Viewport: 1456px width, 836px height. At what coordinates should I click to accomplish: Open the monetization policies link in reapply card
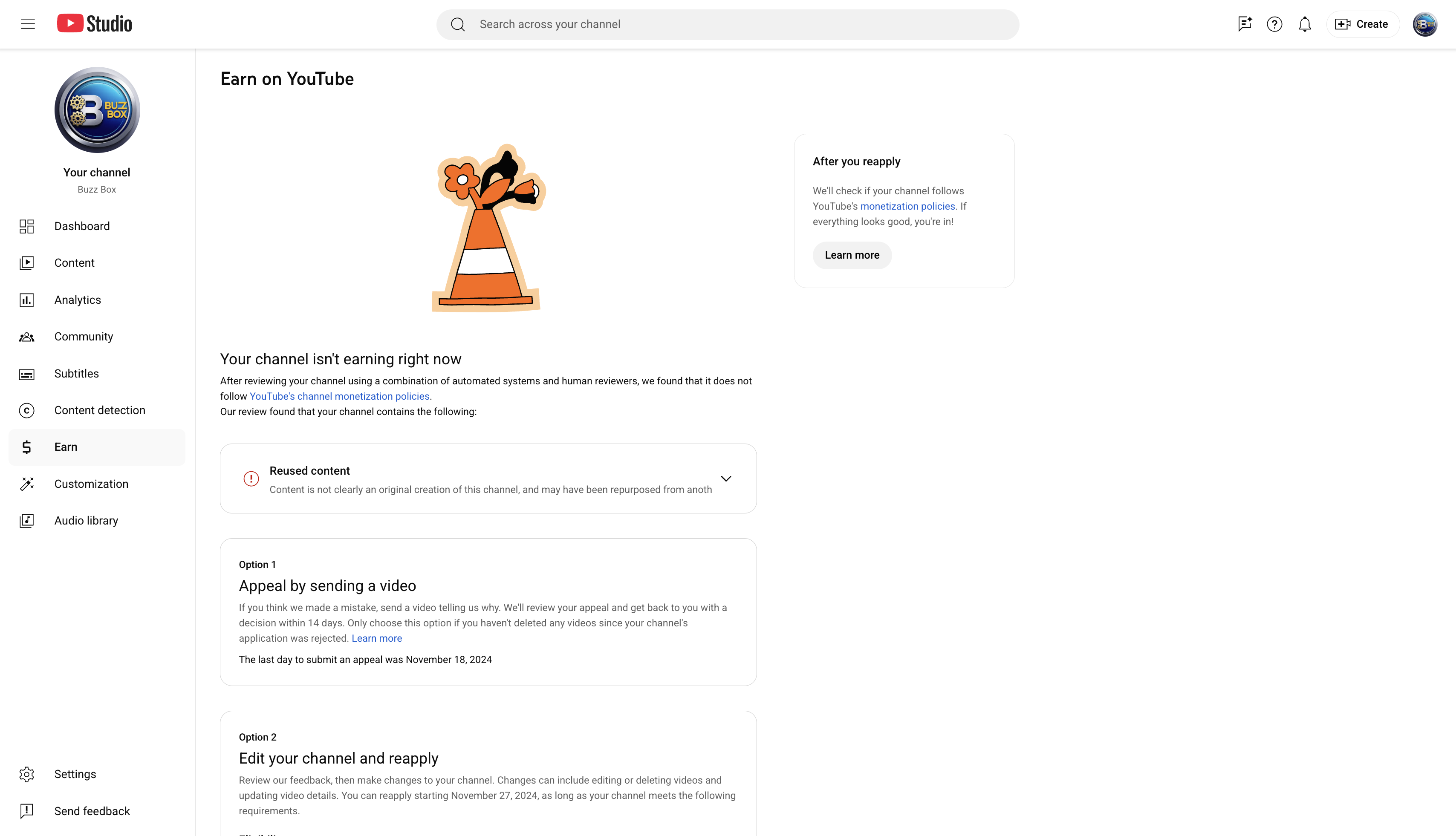click(907, 206)
